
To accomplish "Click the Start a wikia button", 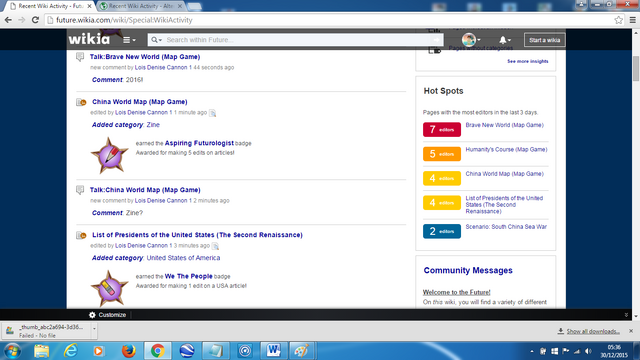I will (x=544, y=40).
